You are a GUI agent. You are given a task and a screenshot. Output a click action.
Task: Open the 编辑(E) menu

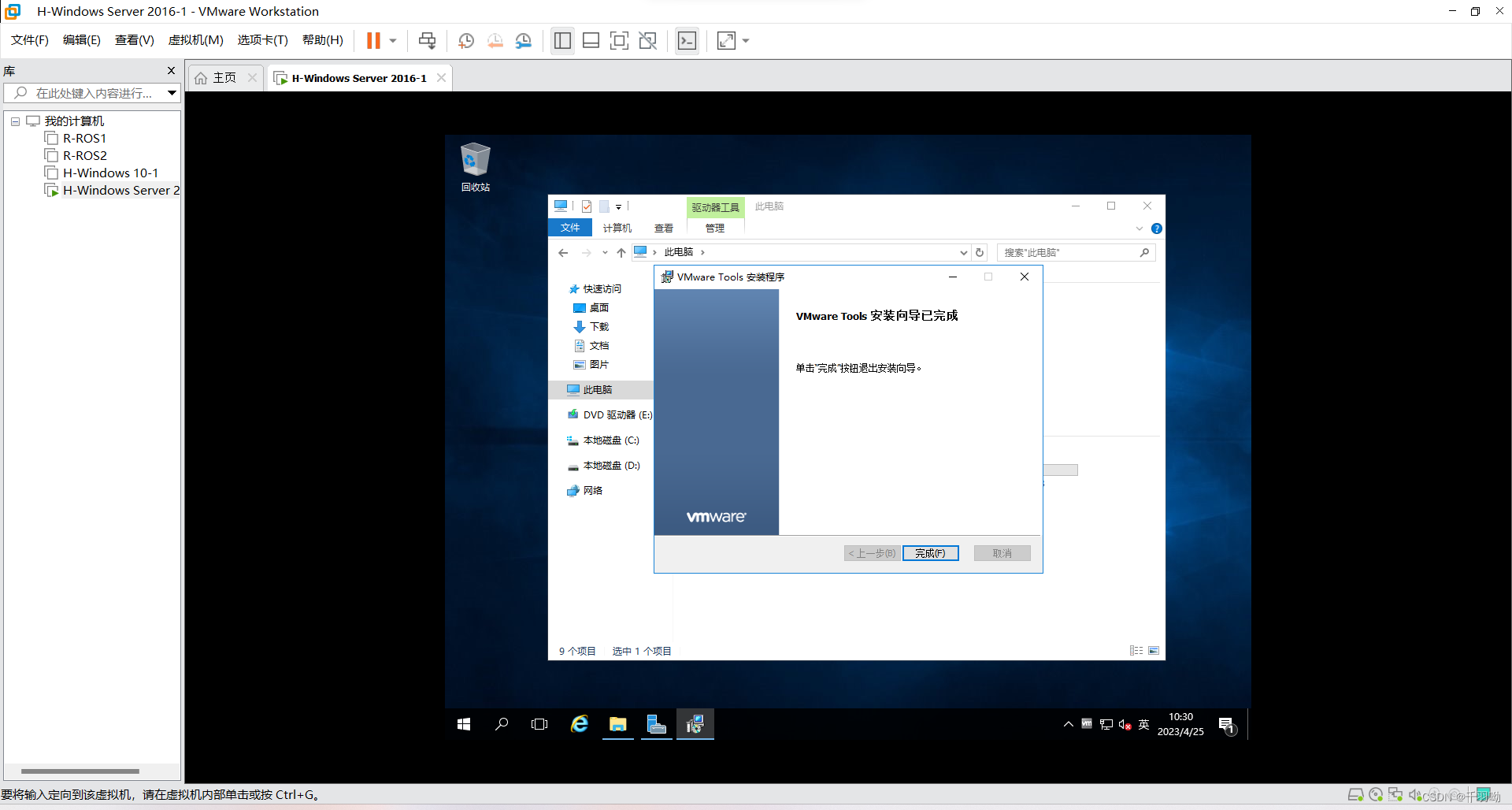point(82,40)
